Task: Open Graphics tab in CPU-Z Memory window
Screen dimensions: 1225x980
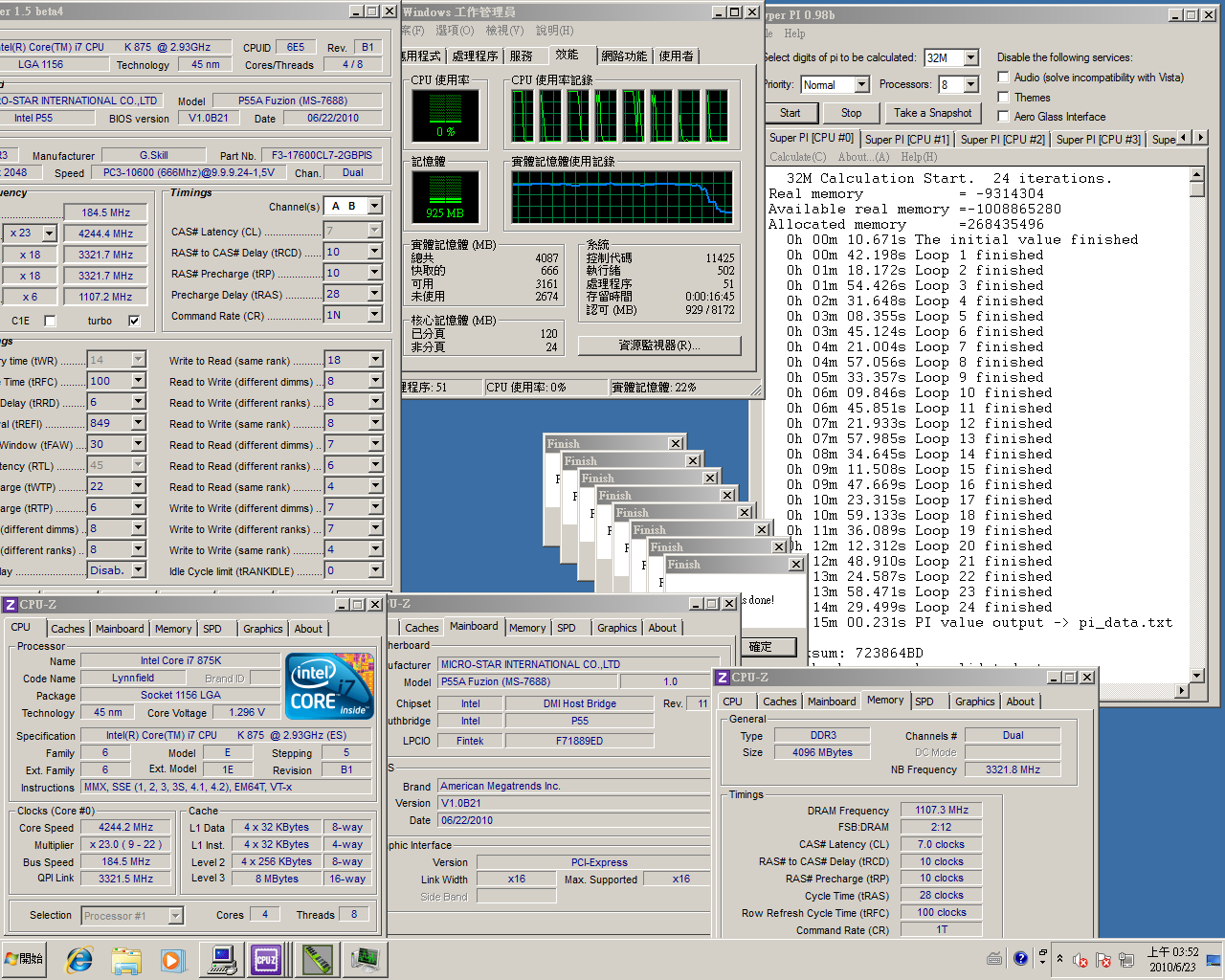Action: tap(975, 702)
